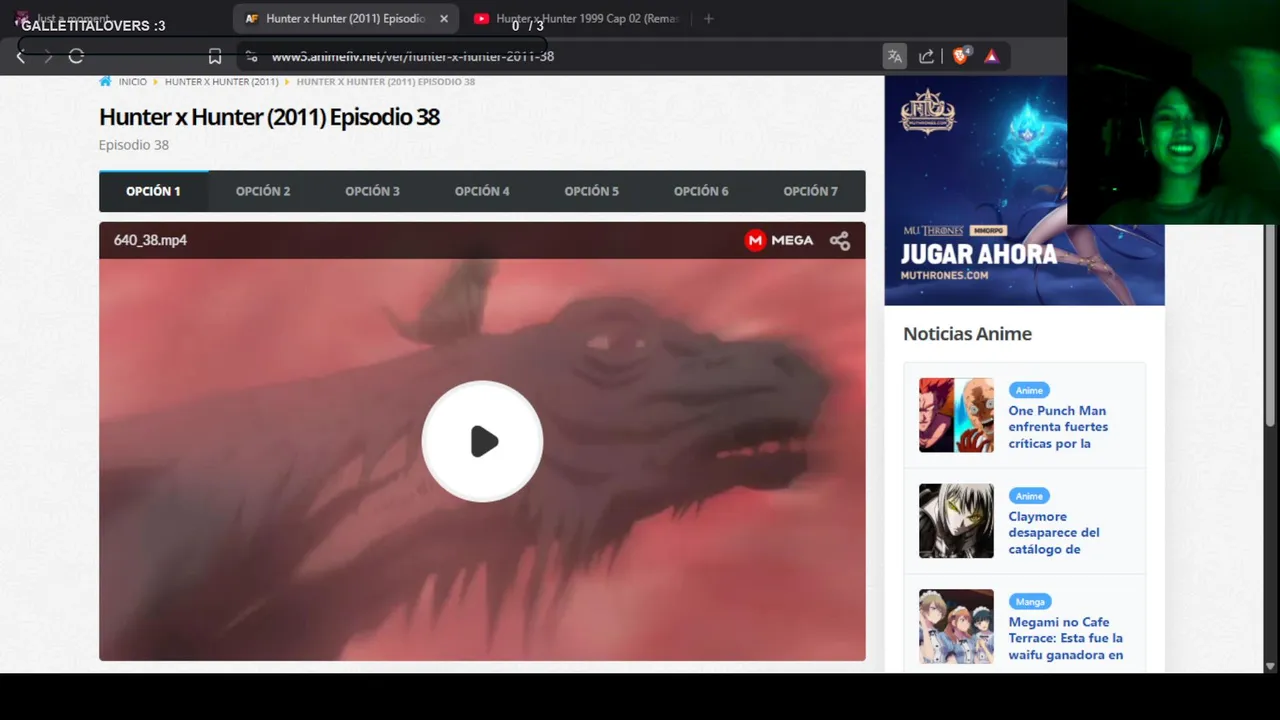This screenshot has height=720, width=1280.
Task: Click the Anime tag above Claymore
Action: click(x=1029, y=496)
